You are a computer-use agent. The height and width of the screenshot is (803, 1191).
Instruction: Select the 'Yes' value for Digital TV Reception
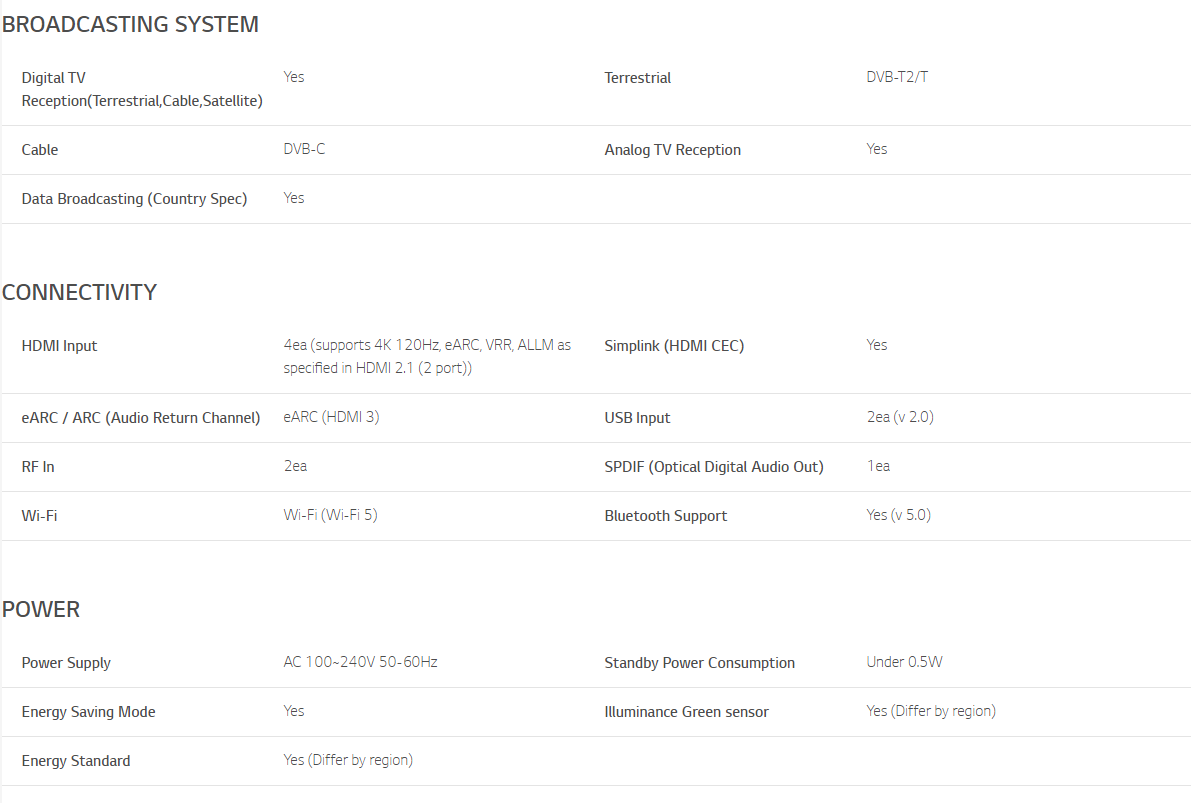[x=294, y=77]
